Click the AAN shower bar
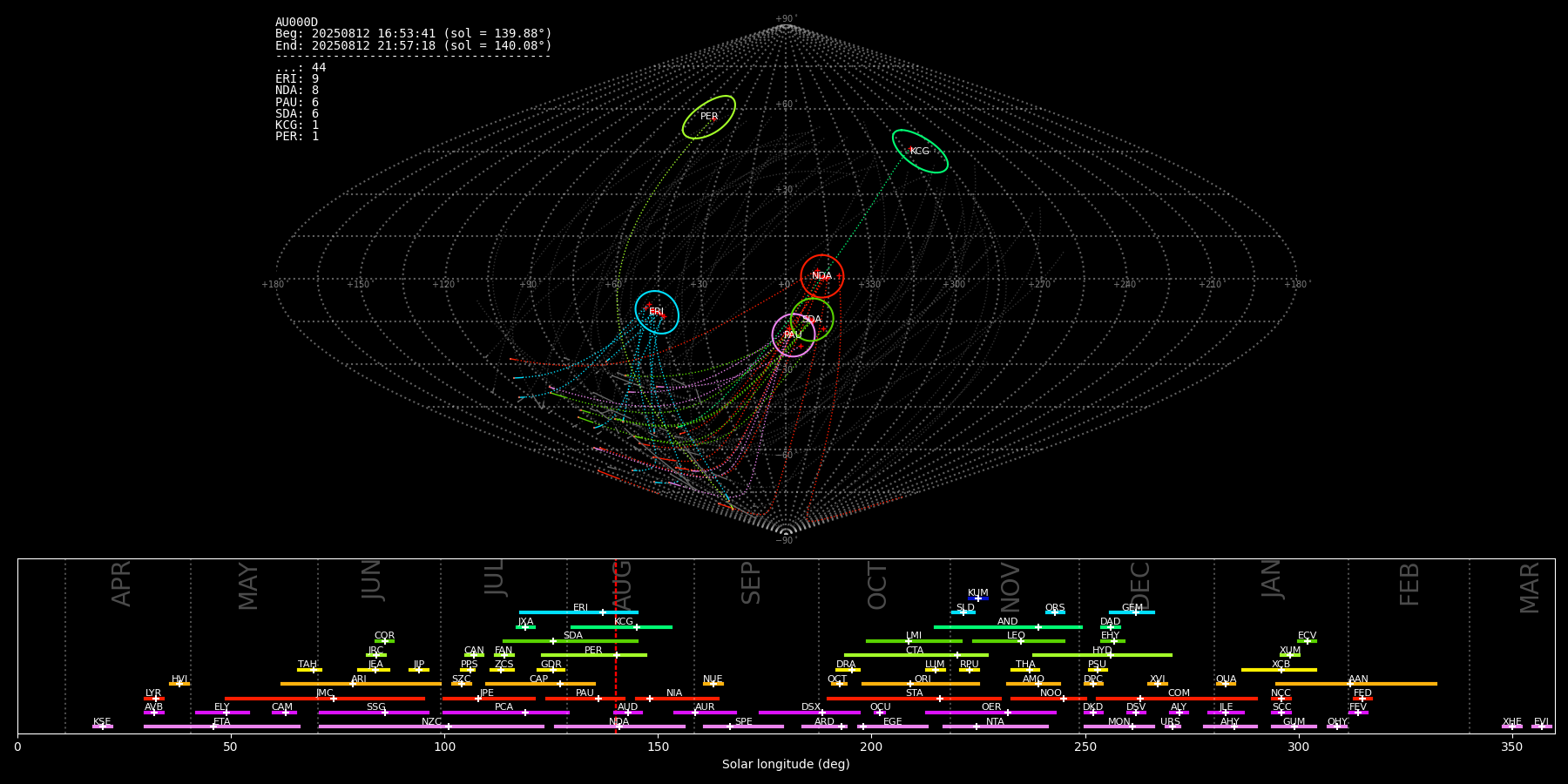This screenshot has width=1568, height=784. click(x=1356, y=684)
